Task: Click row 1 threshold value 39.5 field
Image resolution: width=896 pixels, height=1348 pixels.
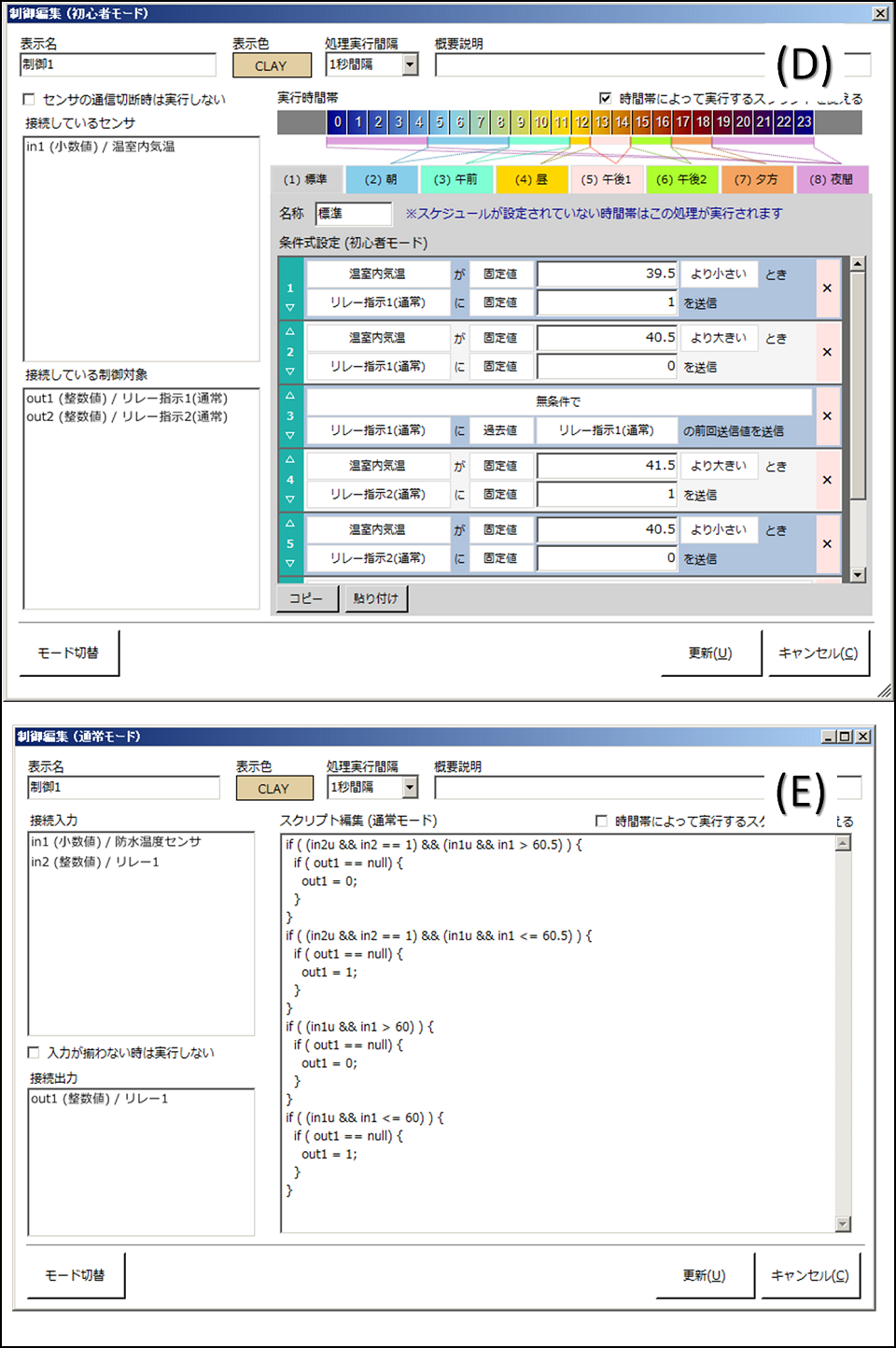Action: [608, 274]
